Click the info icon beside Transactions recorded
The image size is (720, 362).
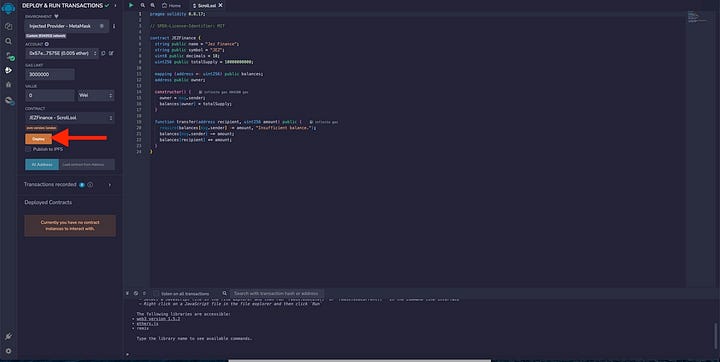pyautogui.click(x=90, y=185)
